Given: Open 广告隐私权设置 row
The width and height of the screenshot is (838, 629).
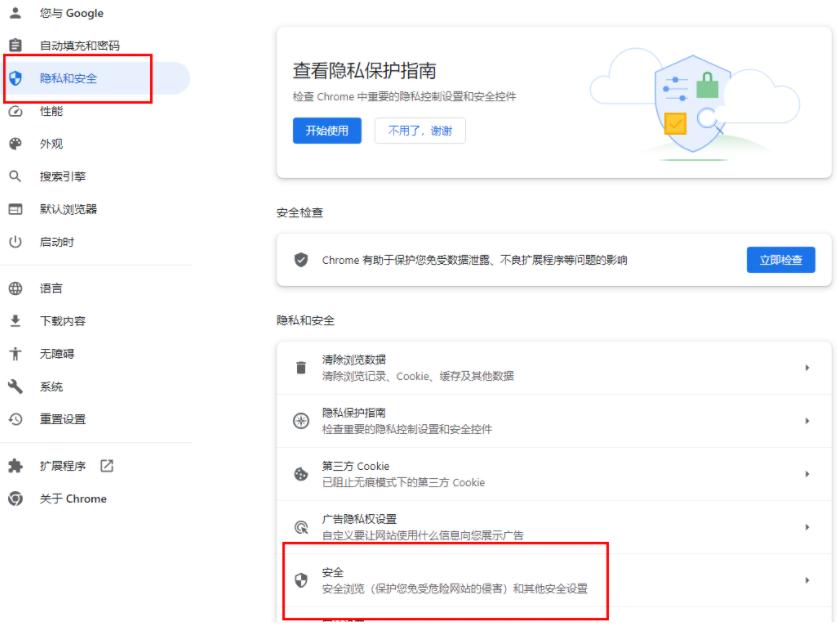Looking at the screenshot, I should click(554, 527).
